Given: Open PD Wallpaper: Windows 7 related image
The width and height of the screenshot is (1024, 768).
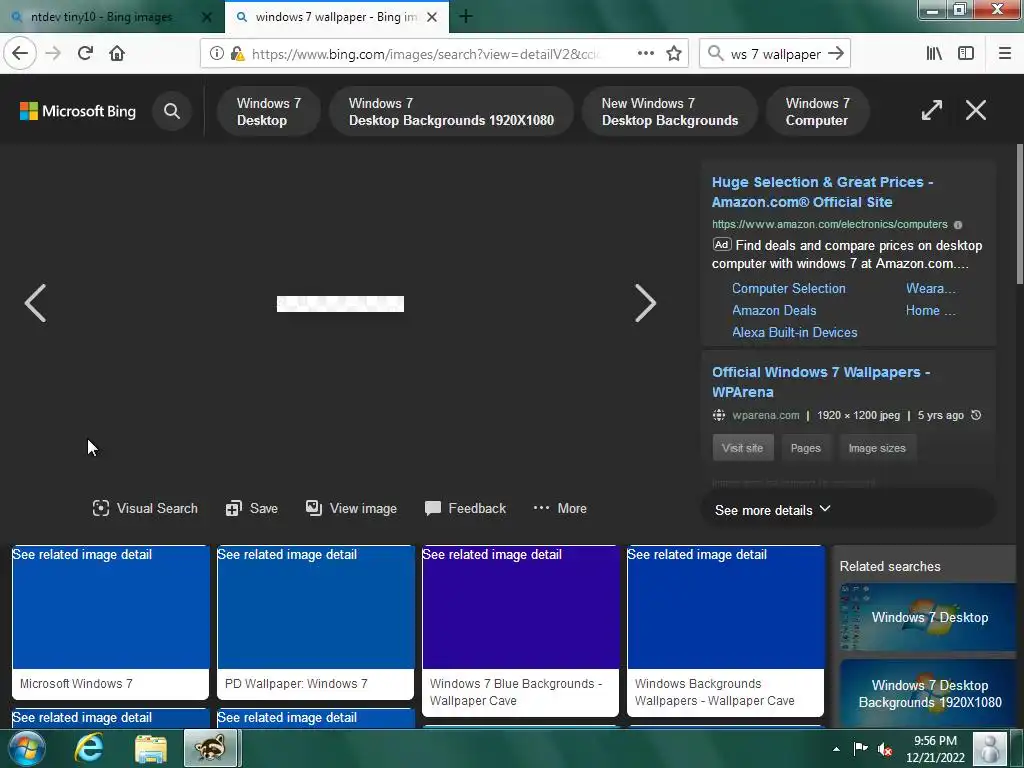Looking at the screenshot, I should (315, 622).
